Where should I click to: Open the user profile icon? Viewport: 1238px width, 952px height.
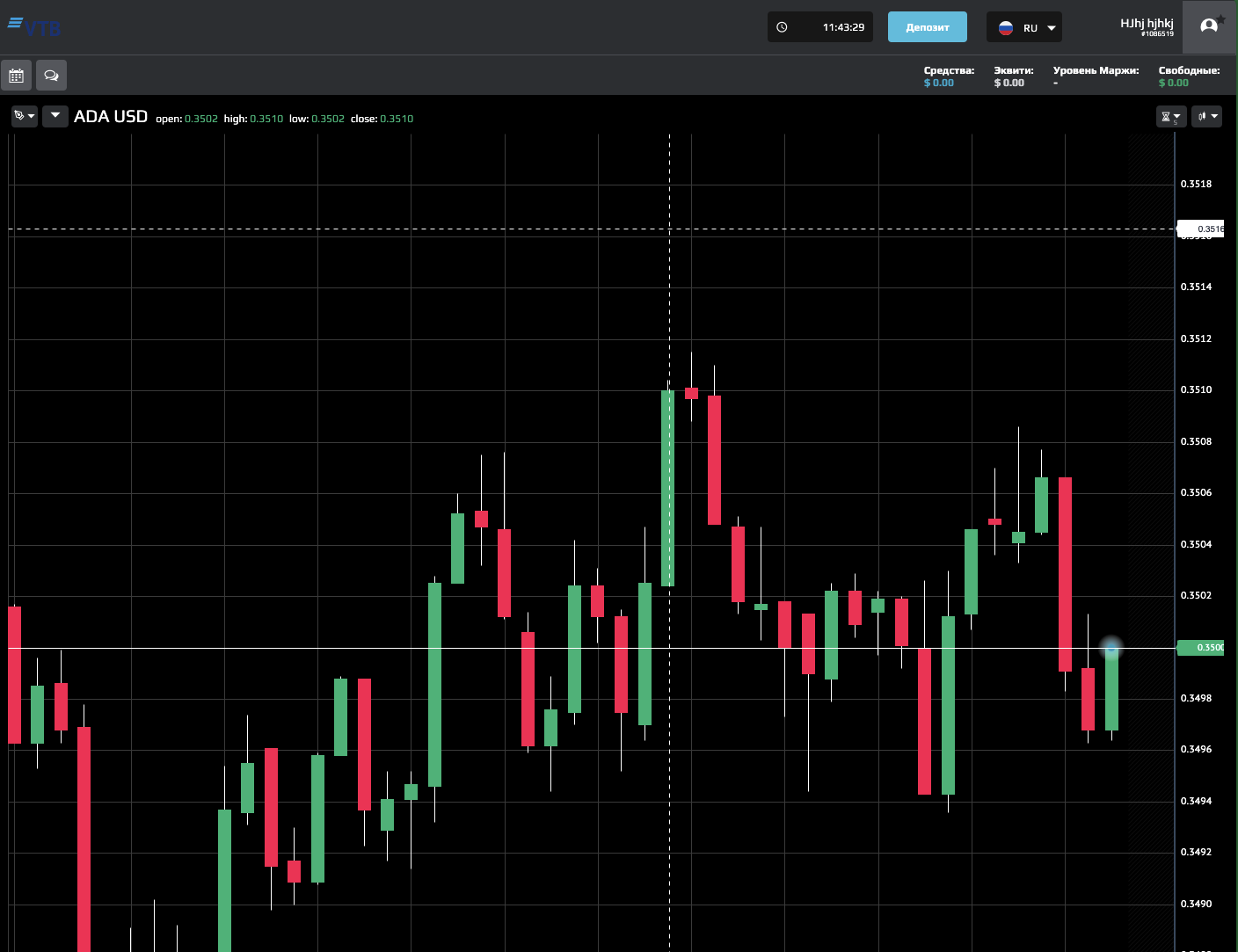[x=1209, y=25]
